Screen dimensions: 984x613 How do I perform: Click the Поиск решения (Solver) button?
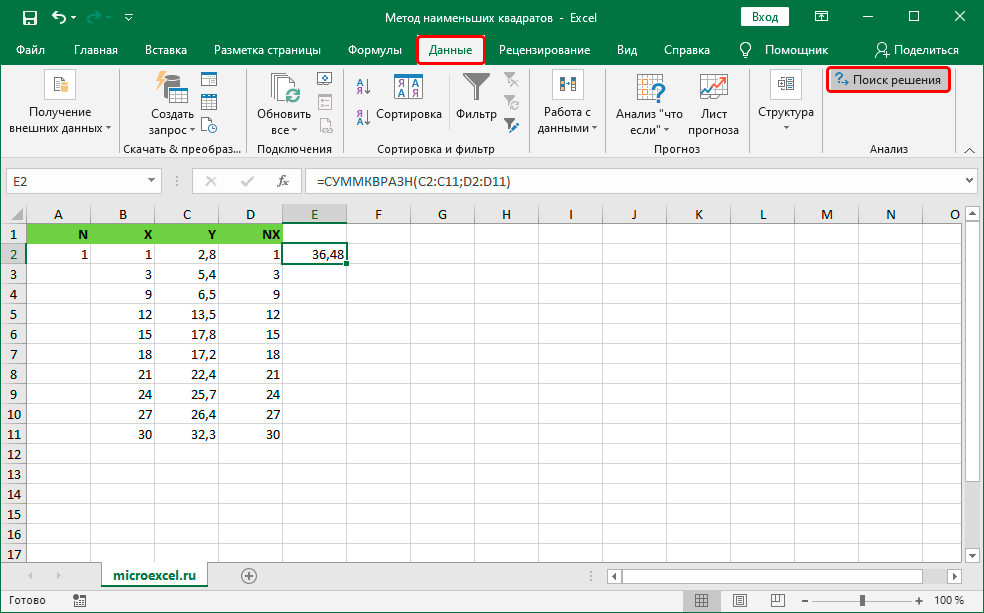tap(888, 80)
